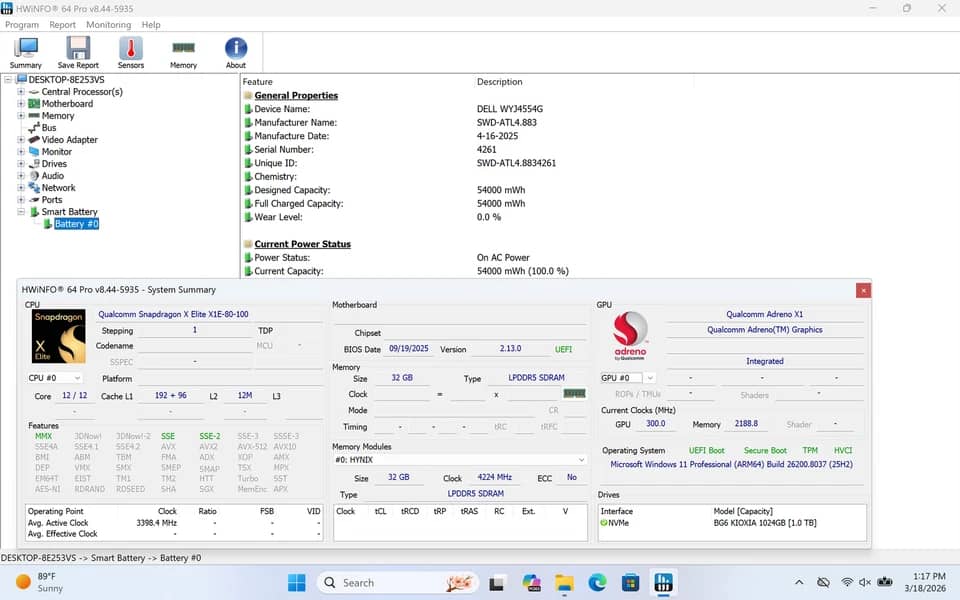Screen dimensions: 960x600
Task: Select DESKTOP-8E253VS computer in tree
Action: [66, 80]
